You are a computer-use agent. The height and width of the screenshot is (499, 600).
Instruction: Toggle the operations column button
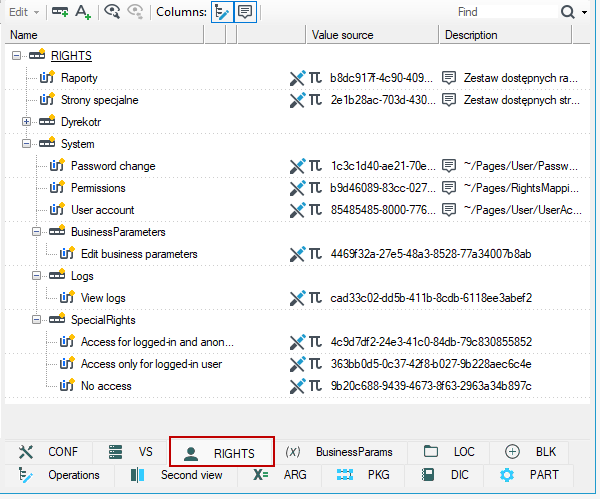[x=222, y=12]
